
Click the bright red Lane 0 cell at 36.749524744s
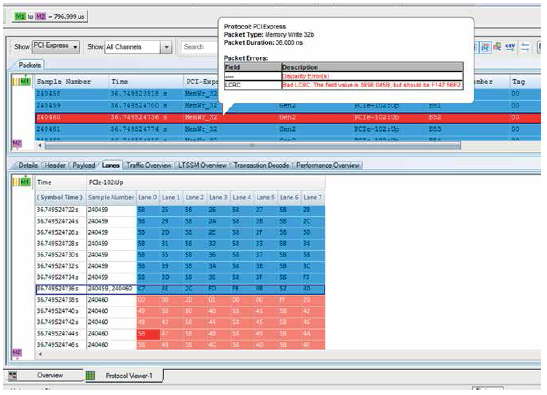click(x=148, y=334)
